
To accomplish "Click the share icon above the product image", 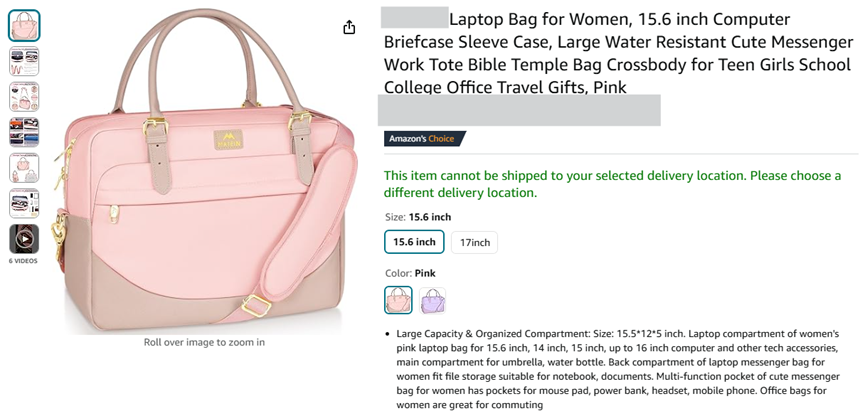I will (x=349, y=27).
